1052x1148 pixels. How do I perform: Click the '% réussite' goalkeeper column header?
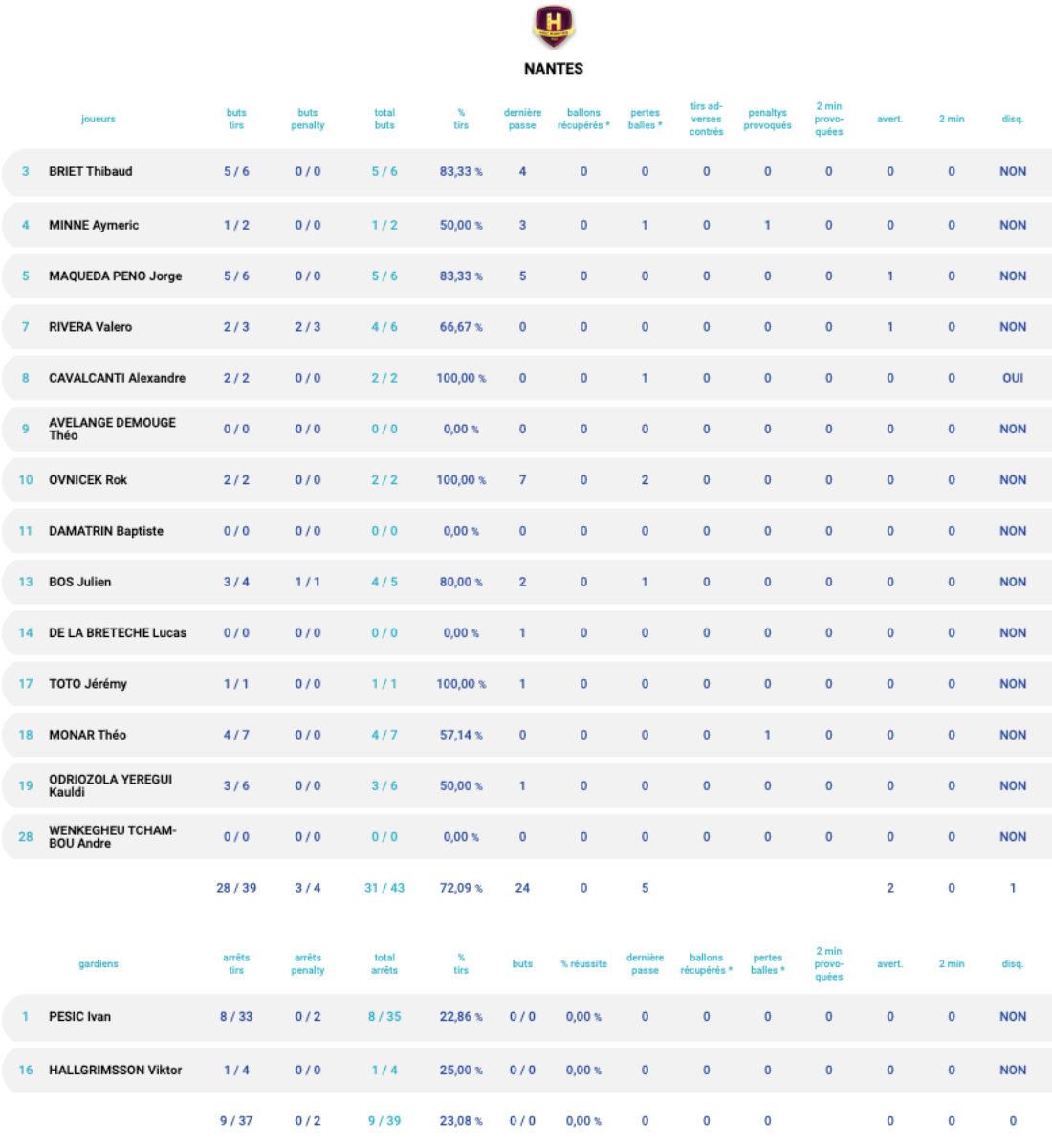click(583, 964)
